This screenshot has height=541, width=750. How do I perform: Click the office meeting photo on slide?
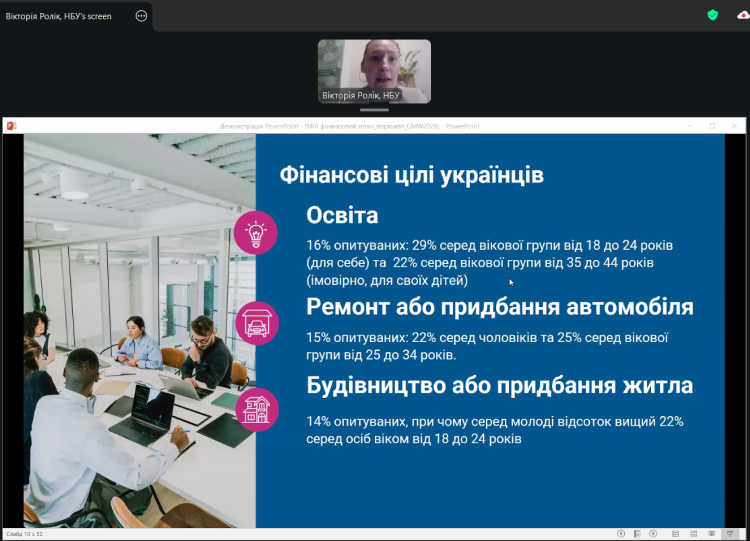tap(140, 331)
